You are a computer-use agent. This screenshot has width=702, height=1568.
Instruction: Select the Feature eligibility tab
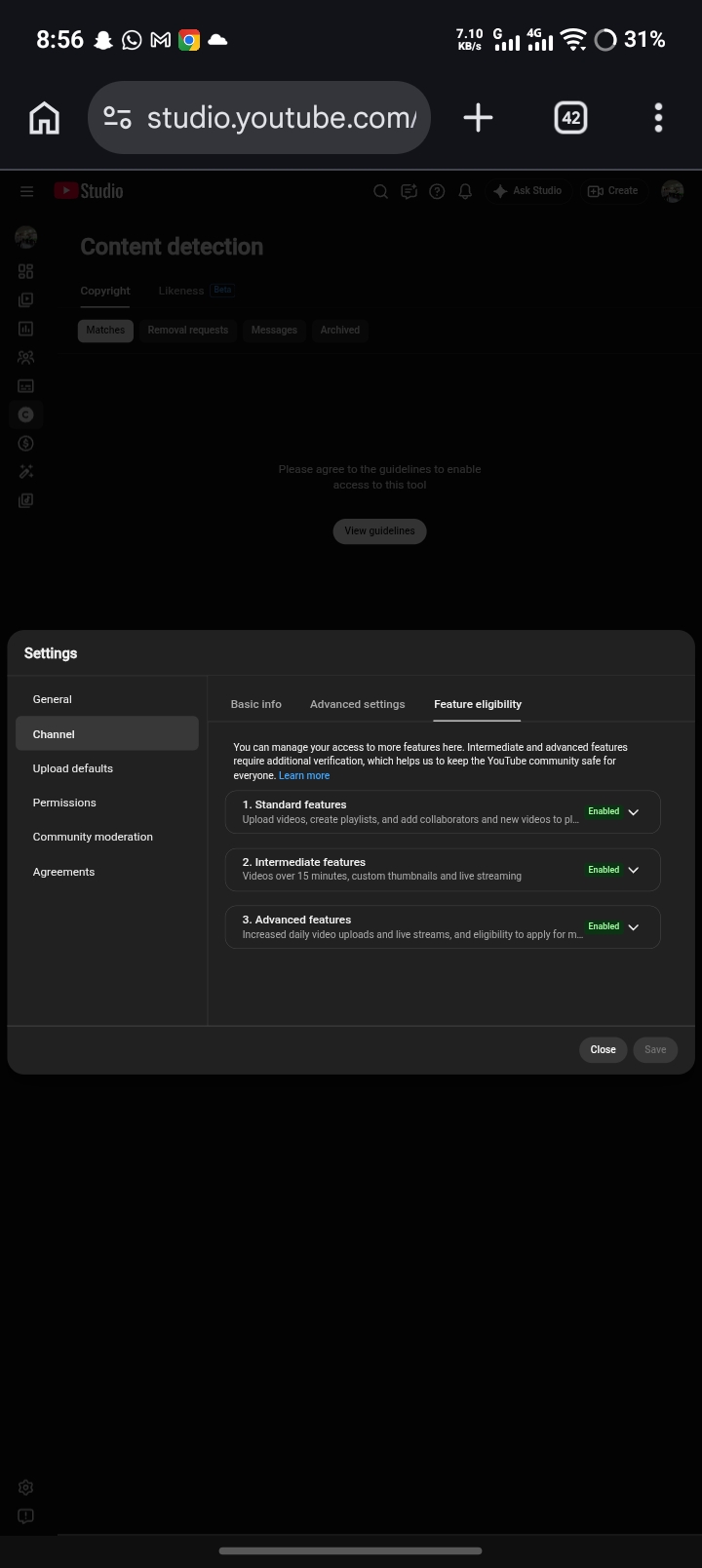tap(478, 704)
